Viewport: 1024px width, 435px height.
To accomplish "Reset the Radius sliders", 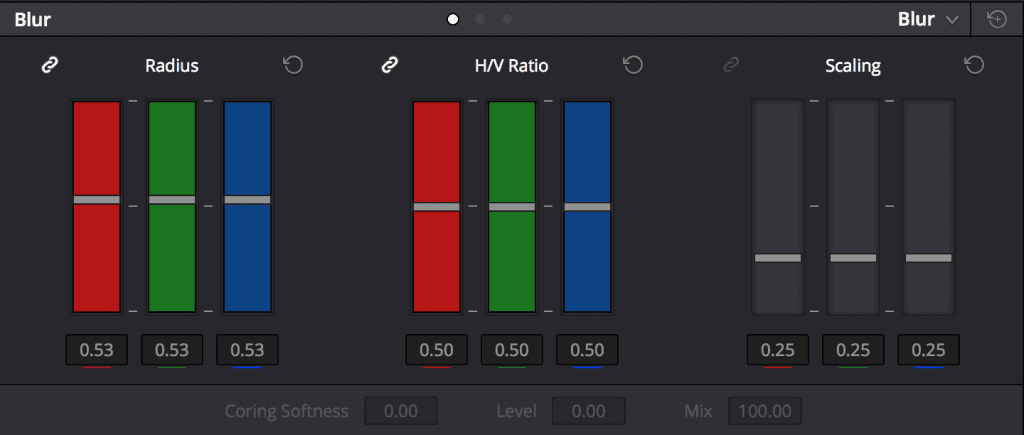I will coord(293,66).
